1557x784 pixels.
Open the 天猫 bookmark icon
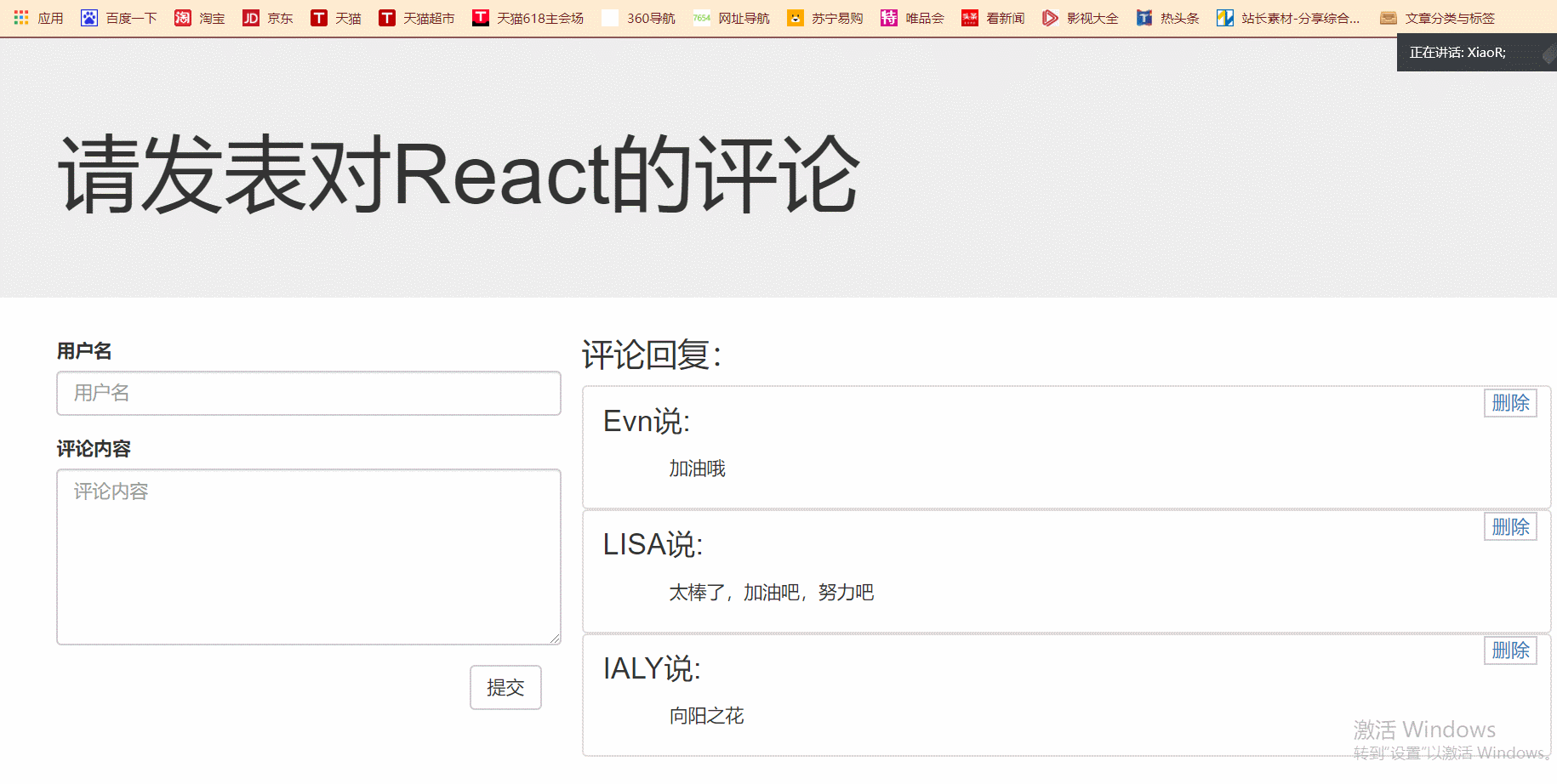318,17
